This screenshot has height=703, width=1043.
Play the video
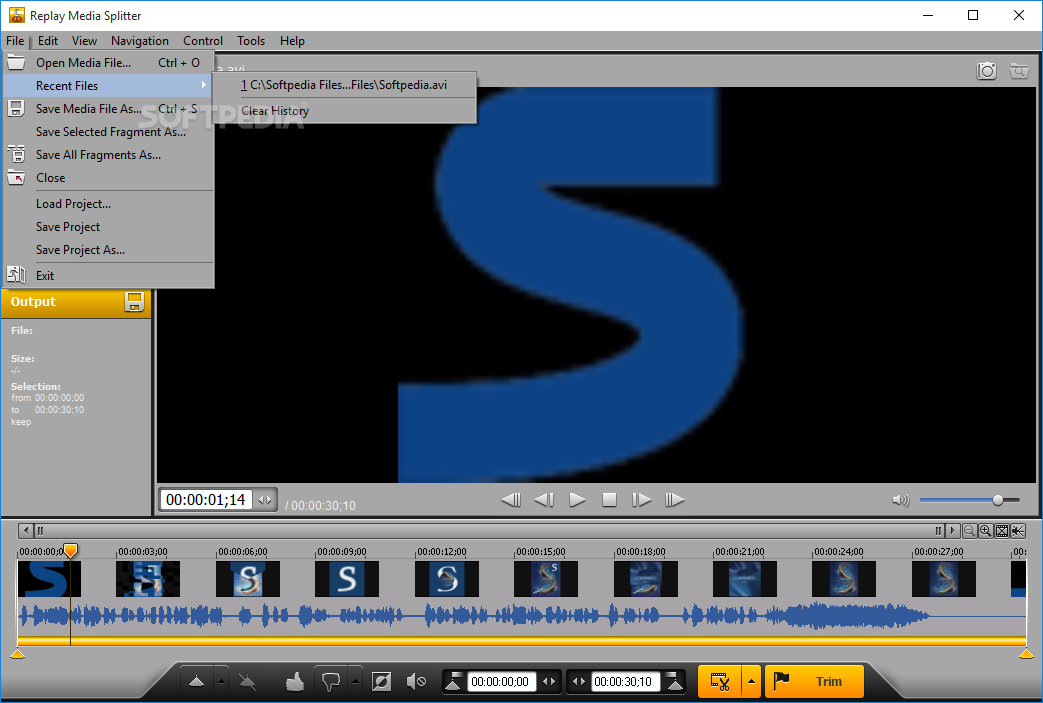click(x=577, y=499)
